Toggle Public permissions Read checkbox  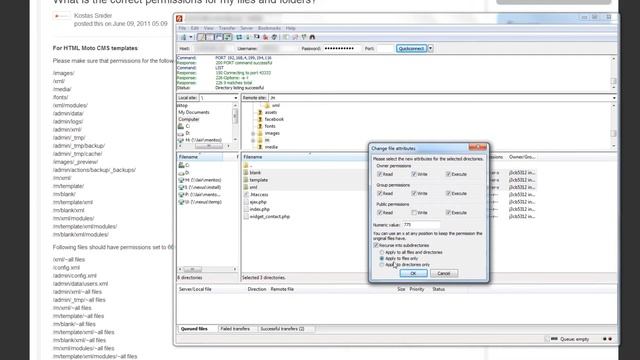[380, 213]
